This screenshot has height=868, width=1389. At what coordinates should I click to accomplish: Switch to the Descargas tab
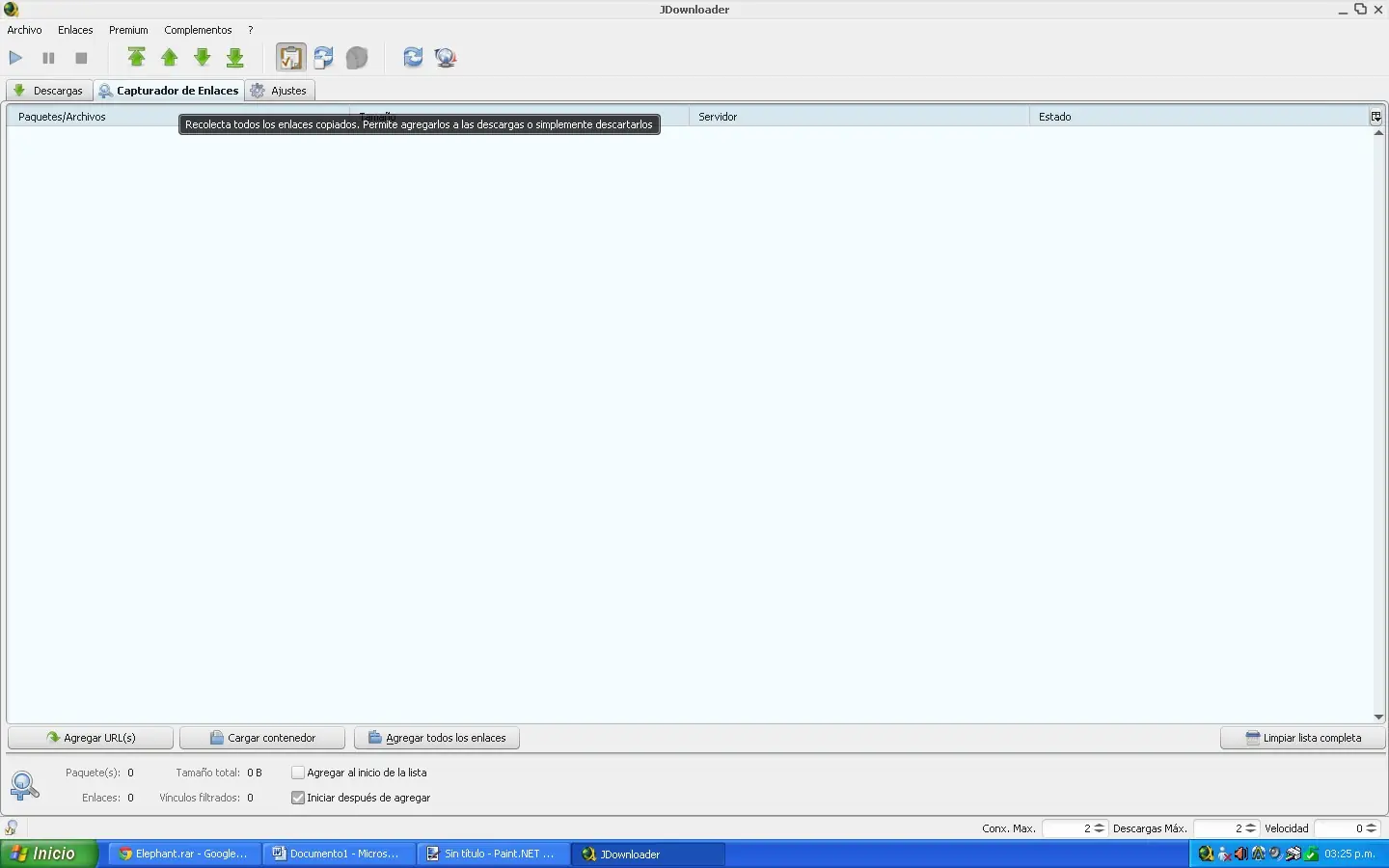click(x=49, y=91)
